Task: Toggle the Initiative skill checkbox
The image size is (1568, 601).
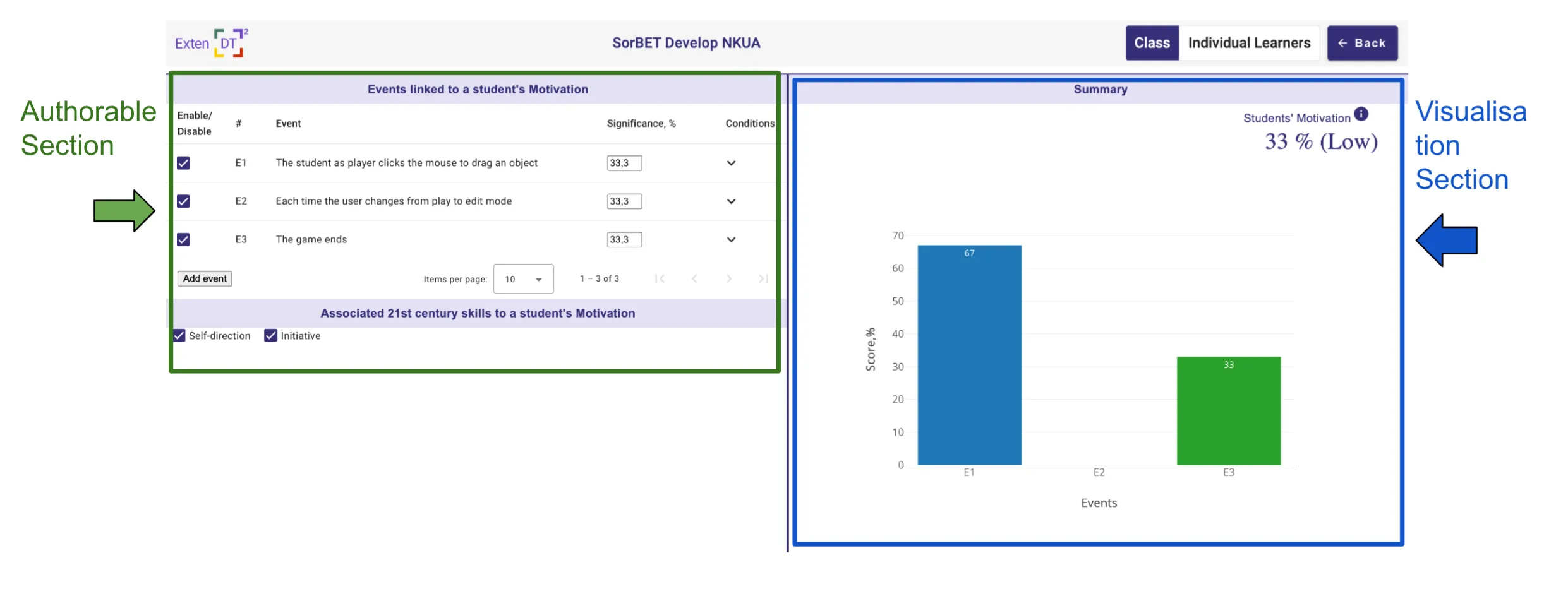Action: click(x=271, y=336)
